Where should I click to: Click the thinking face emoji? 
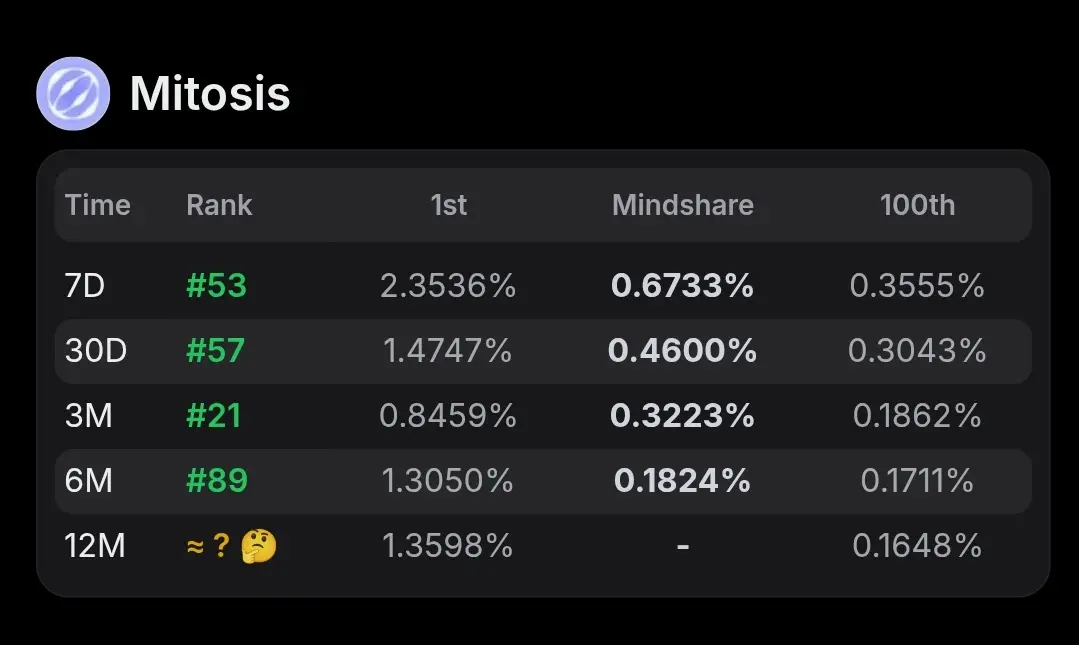pyautogui.click(x=259, y=547)
